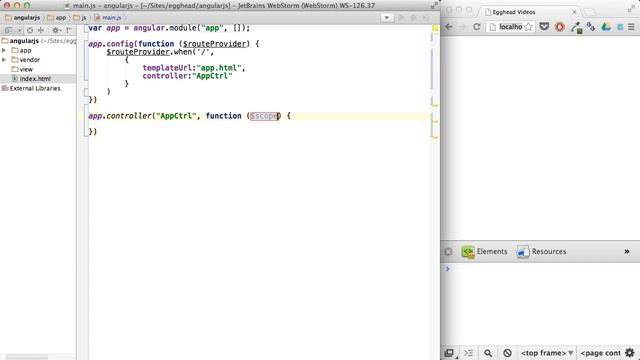Clear console with the circle-slash icon
The height and width of the screenshot is (360, 640).
pos(507,353)
